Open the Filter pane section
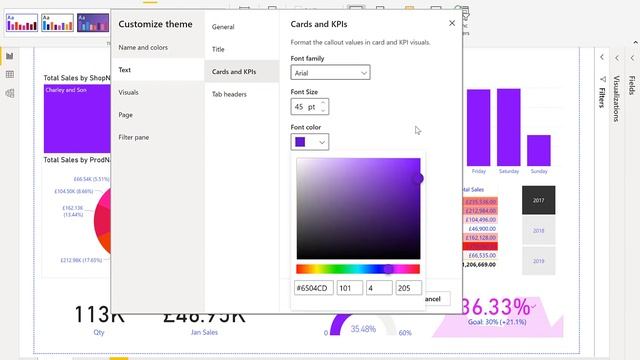 (x=158, y=137)
